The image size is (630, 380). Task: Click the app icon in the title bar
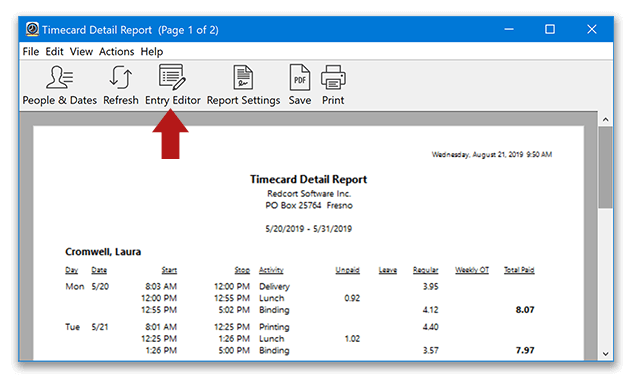(32, 29)
